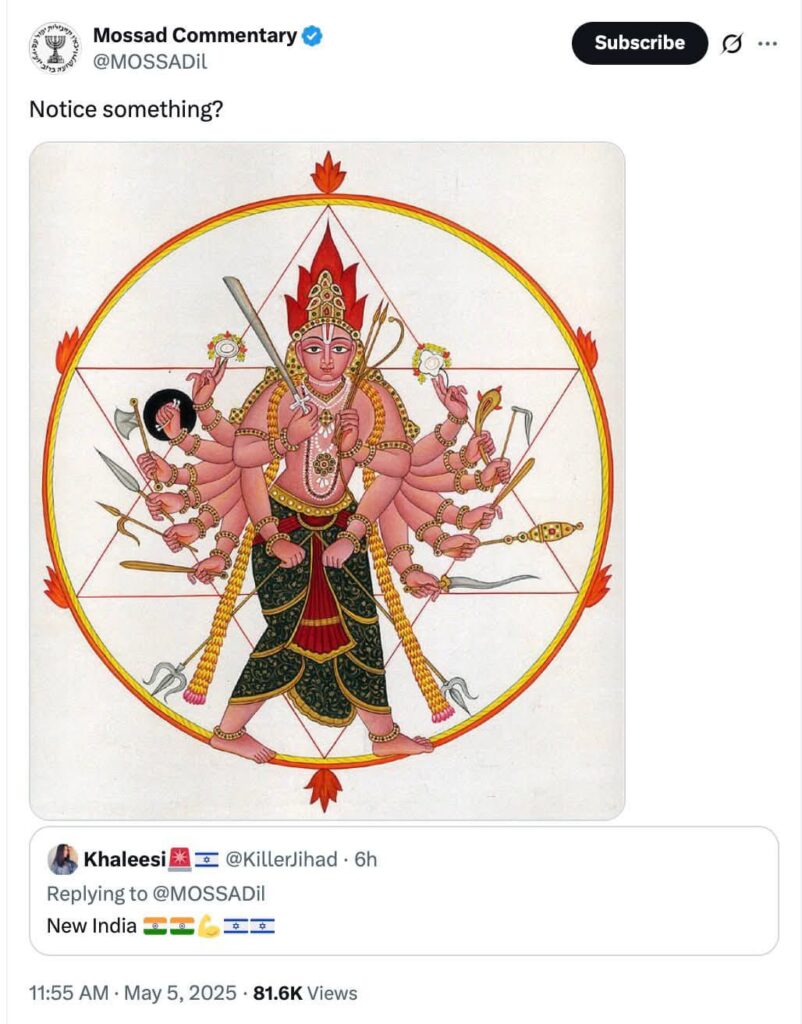
Task: Click the India flag emoji in the reply
Action: click(x=155, y=926)
